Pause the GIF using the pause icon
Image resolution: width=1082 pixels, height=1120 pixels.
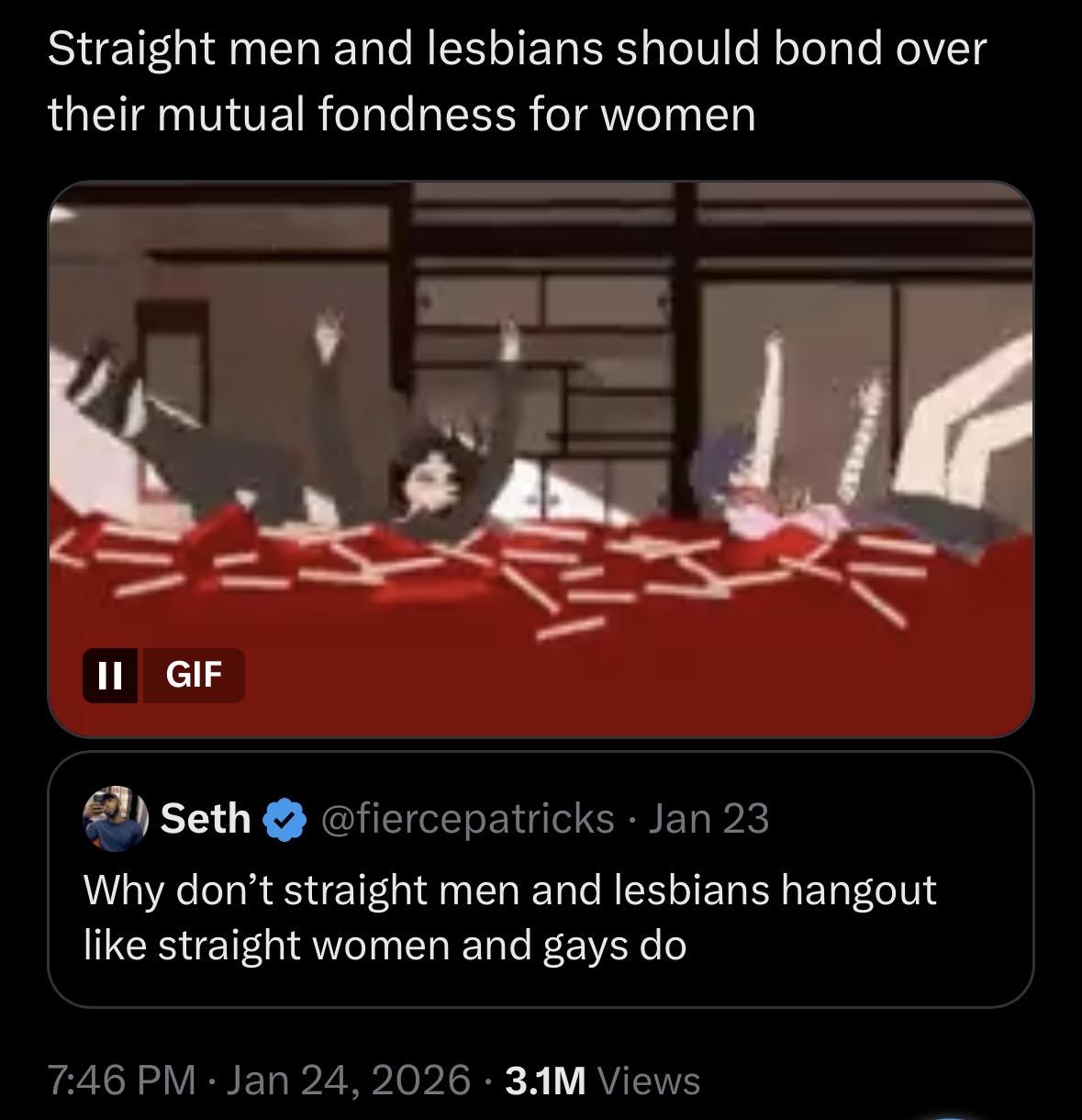[x=110, y=676]
